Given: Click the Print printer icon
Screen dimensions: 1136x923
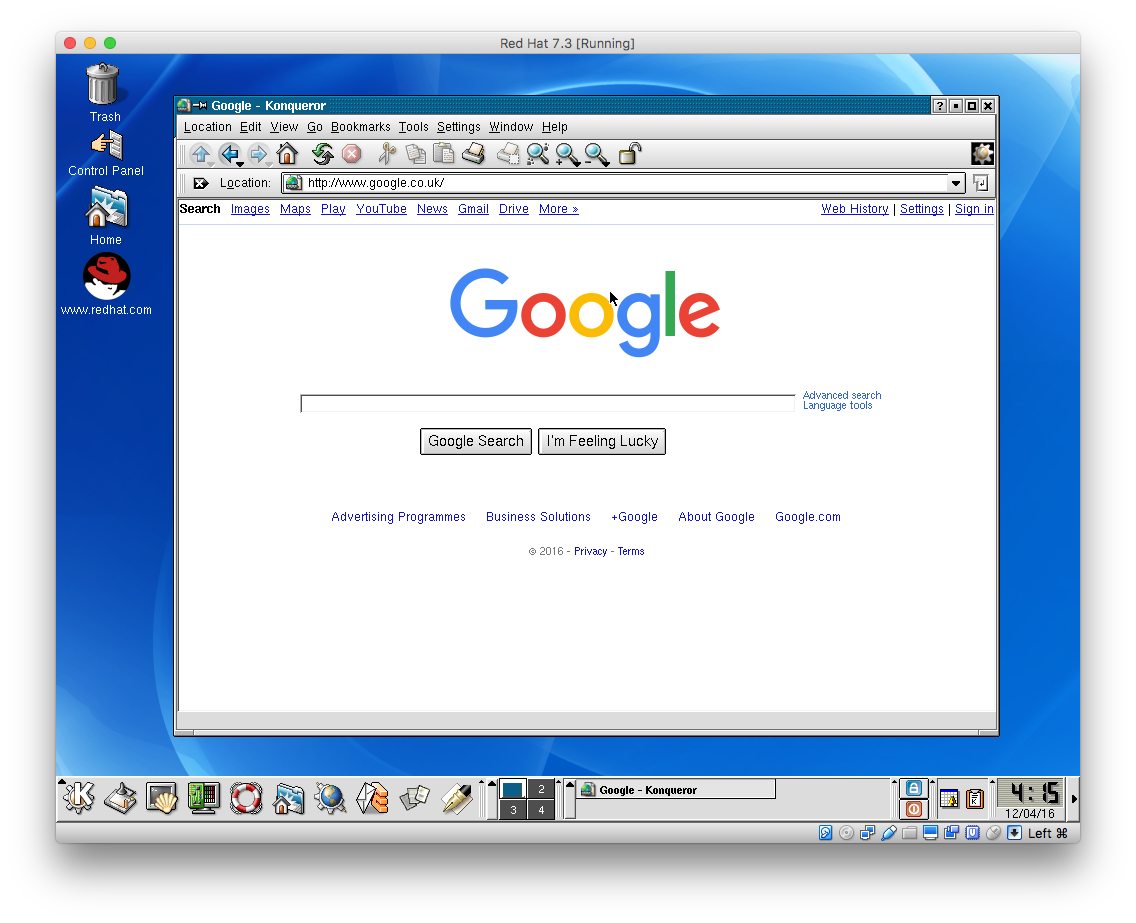Looking at the screenshot, I should 473,154.
